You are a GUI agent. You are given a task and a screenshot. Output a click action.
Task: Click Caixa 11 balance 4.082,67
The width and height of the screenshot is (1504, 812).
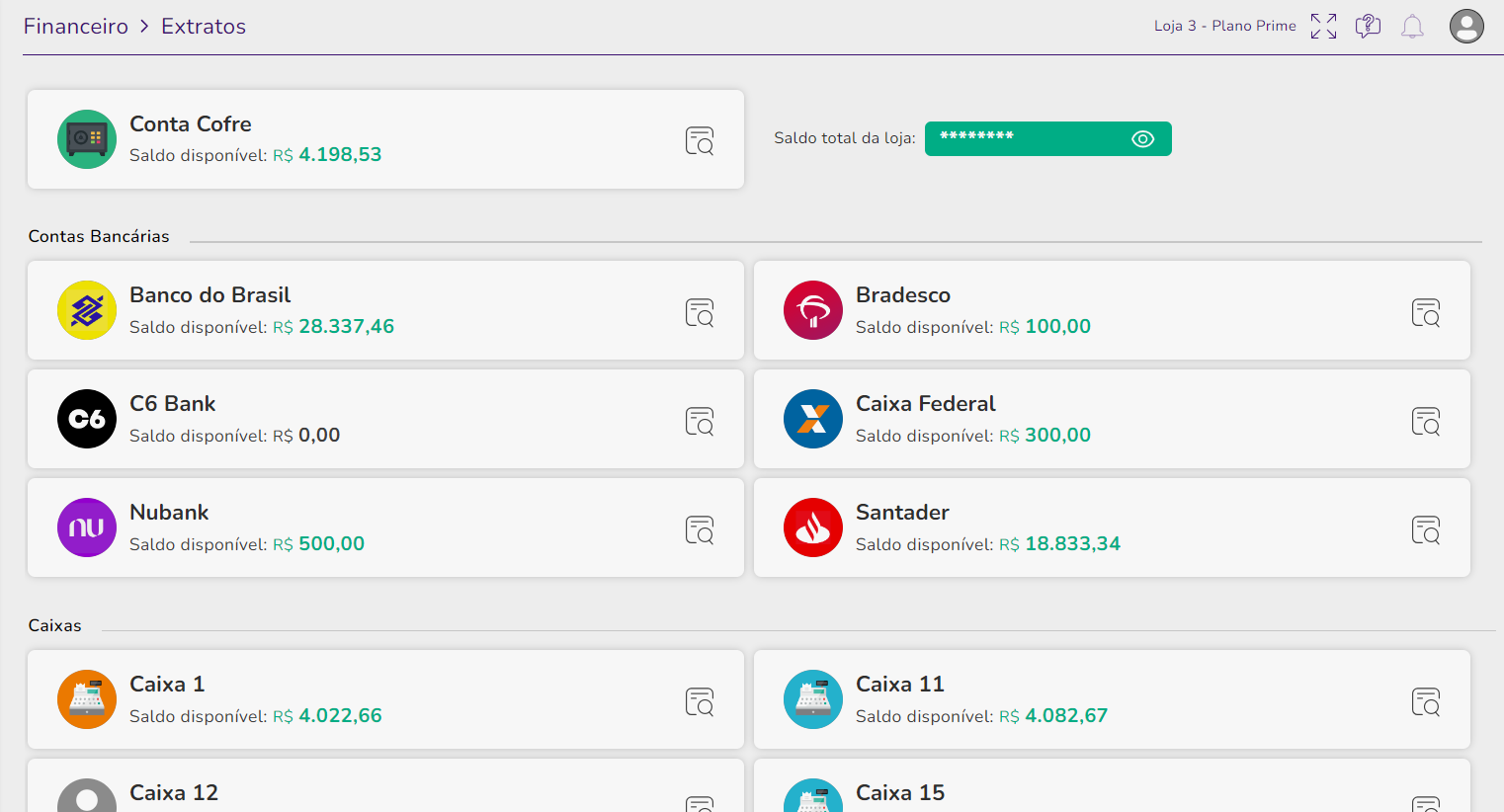point(1066,715)
